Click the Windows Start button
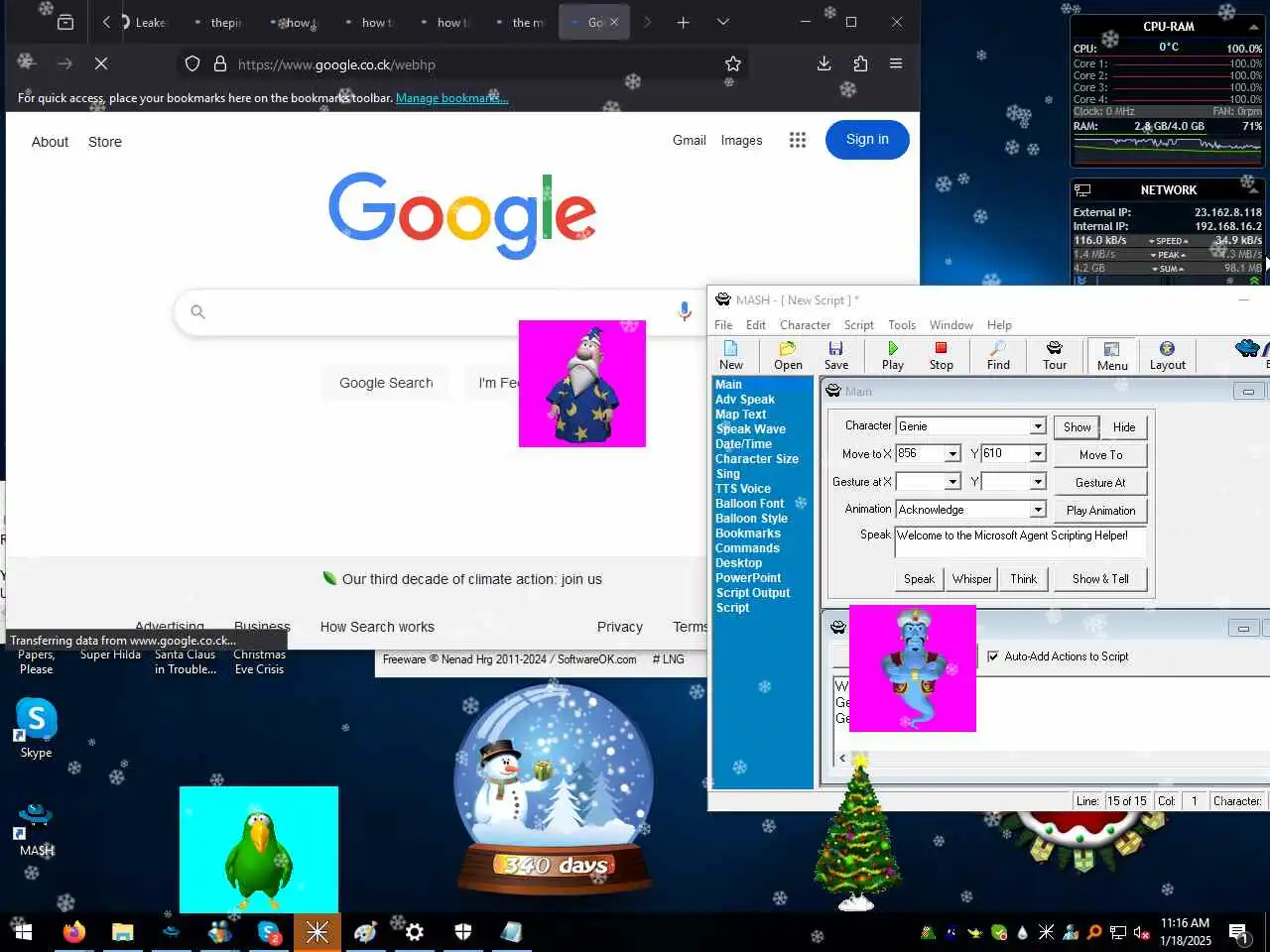 coord(23,932)
